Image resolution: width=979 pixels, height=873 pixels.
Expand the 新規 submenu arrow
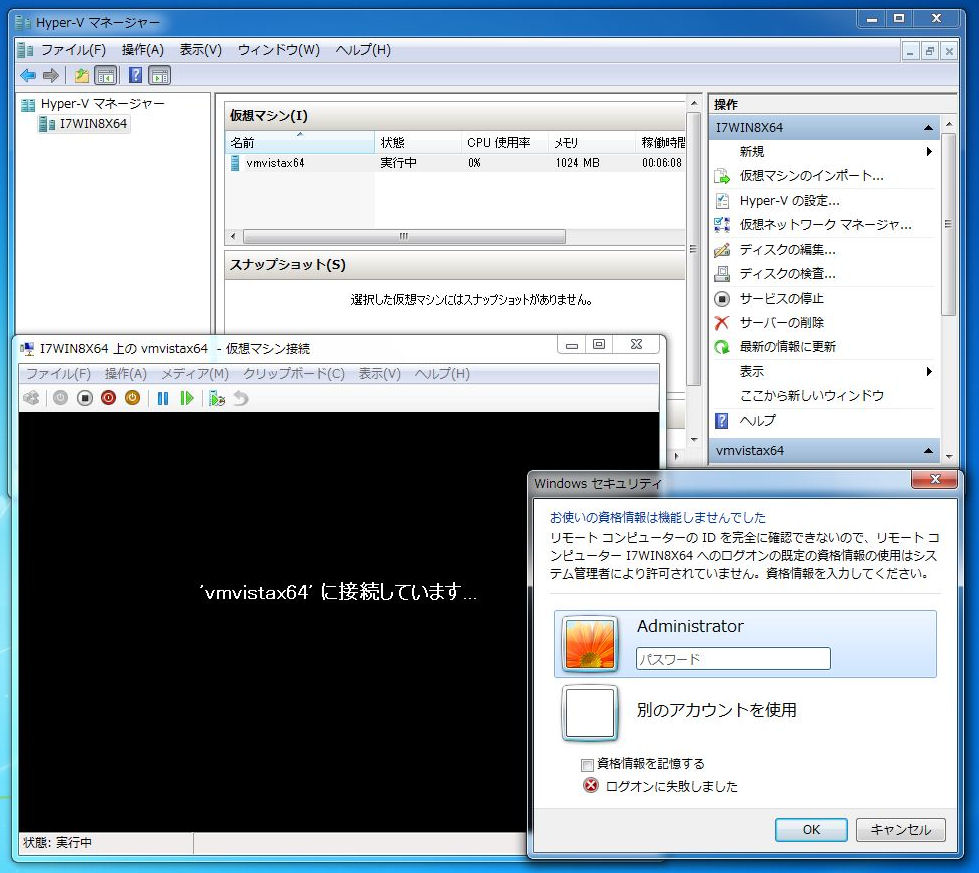click(929, 152)
